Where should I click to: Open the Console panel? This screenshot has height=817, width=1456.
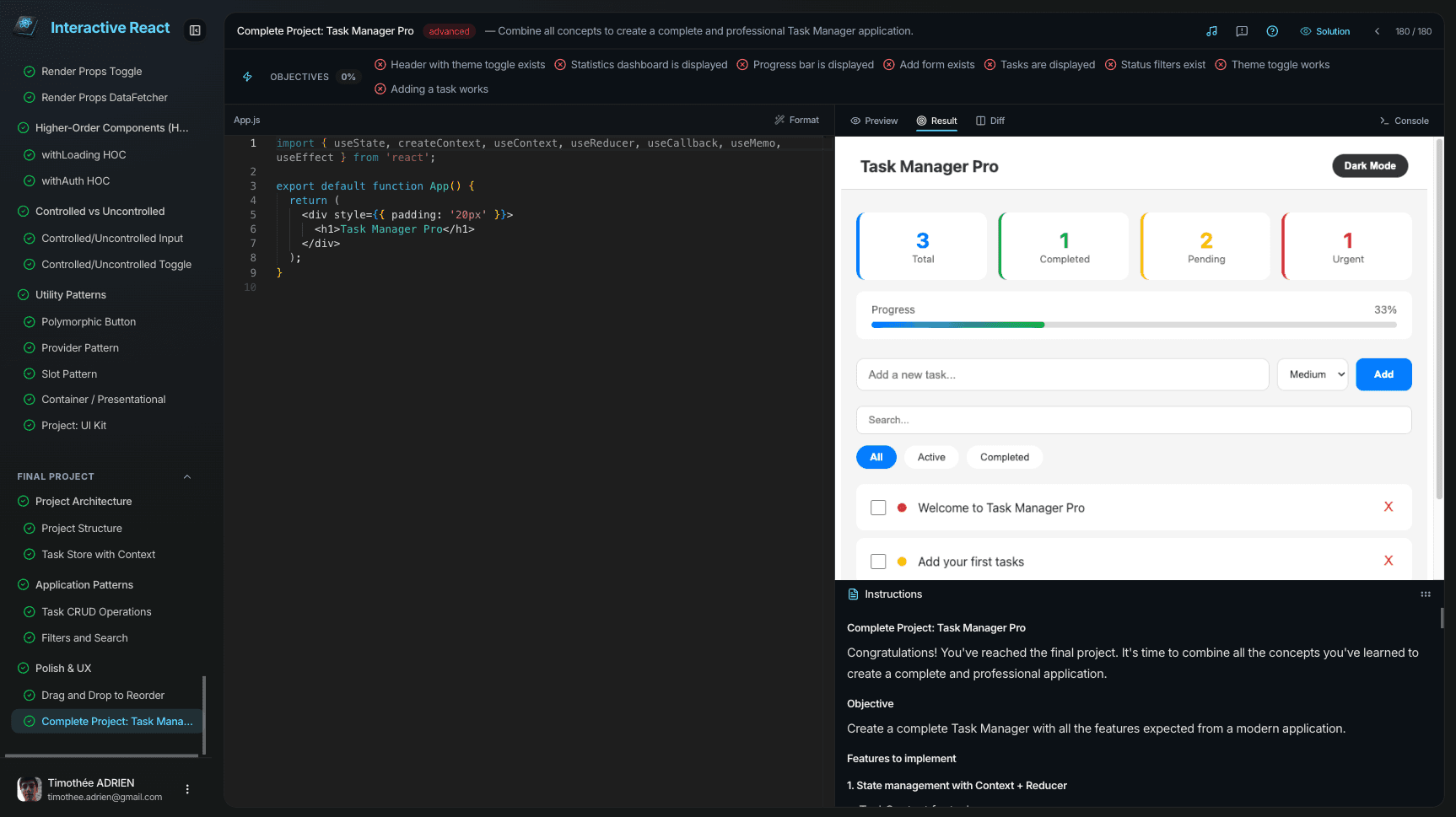pyautogui.click(x=1404, y=121)
